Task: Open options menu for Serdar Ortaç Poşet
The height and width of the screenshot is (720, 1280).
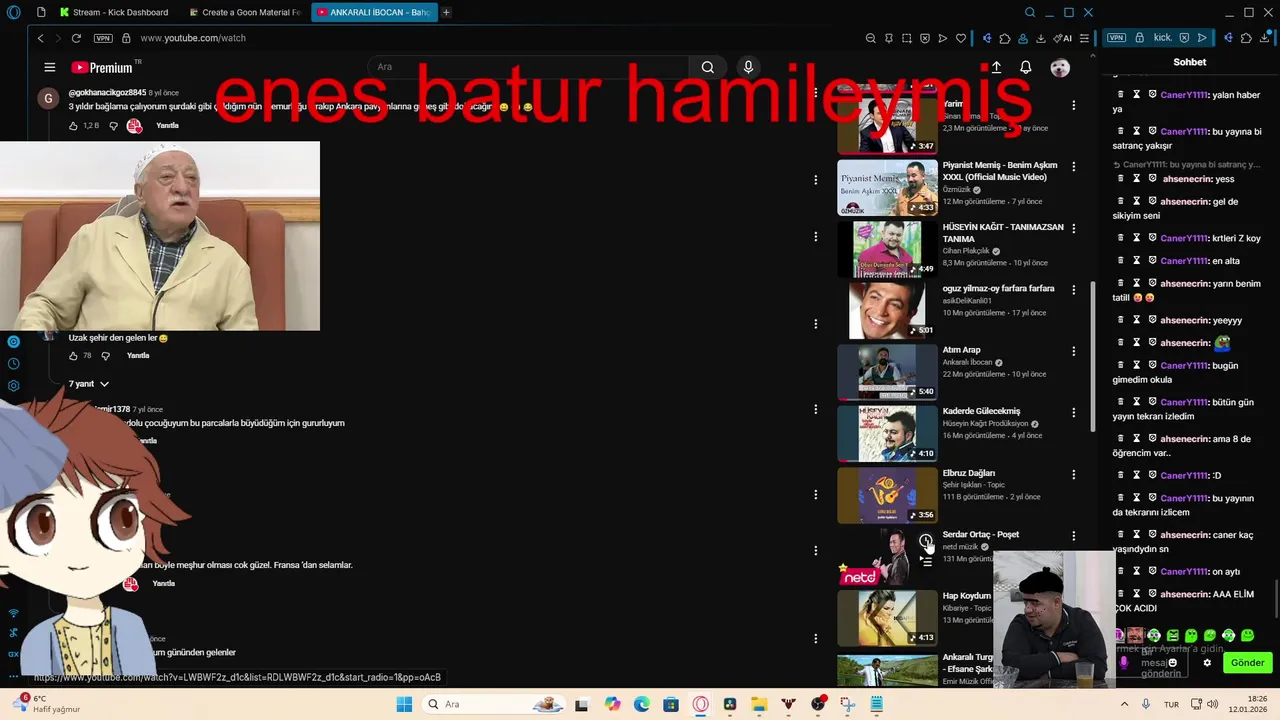Action: 1074,536
